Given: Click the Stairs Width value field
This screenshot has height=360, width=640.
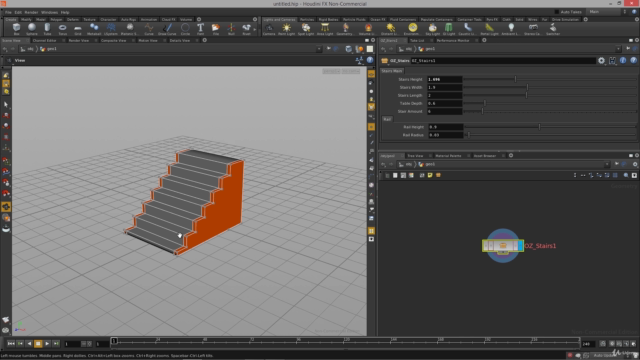Looking at the screenshot, I should click(x=444, y=87).
